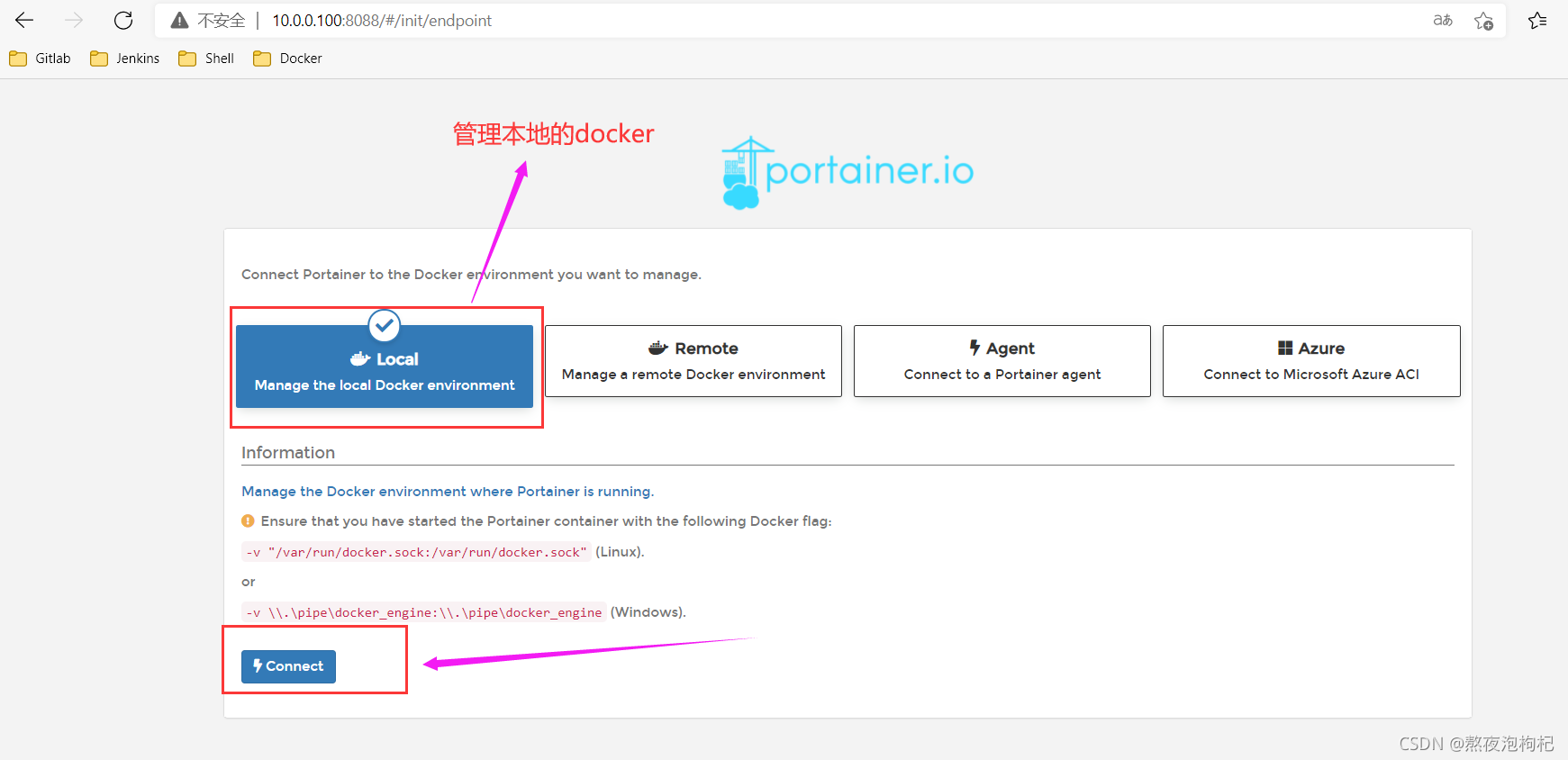Open the favorites list icon
This screenshot has height=760, width=1568.
tap(1537, 20)
